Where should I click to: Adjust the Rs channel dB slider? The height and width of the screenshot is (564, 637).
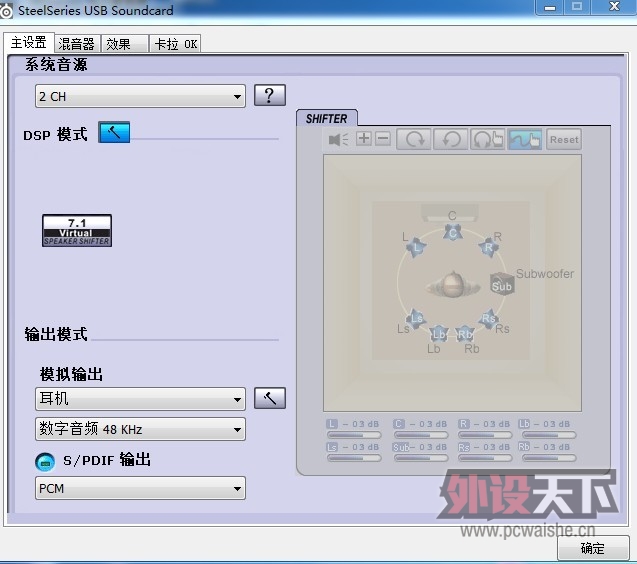485,458
